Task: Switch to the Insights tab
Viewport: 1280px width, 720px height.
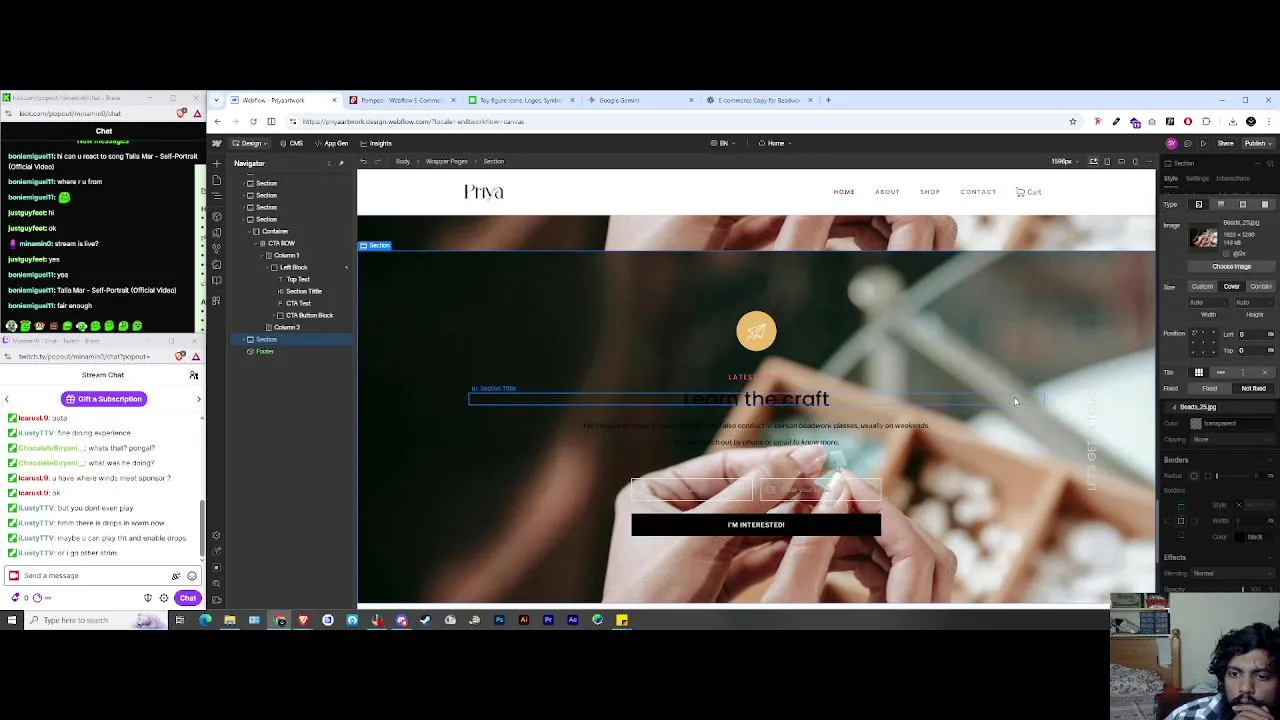Action: [x=376, y=143]
